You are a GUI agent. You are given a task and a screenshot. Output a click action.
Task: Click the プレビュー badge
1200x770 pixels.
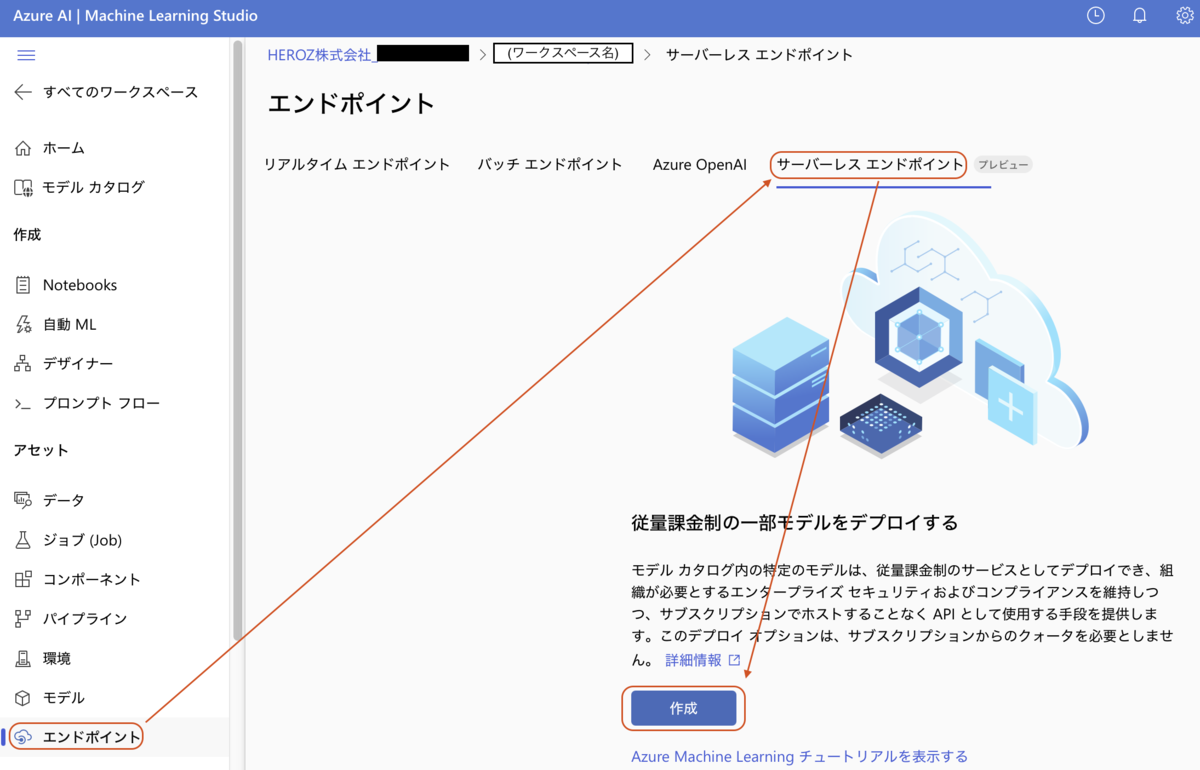click(1003, 165)
